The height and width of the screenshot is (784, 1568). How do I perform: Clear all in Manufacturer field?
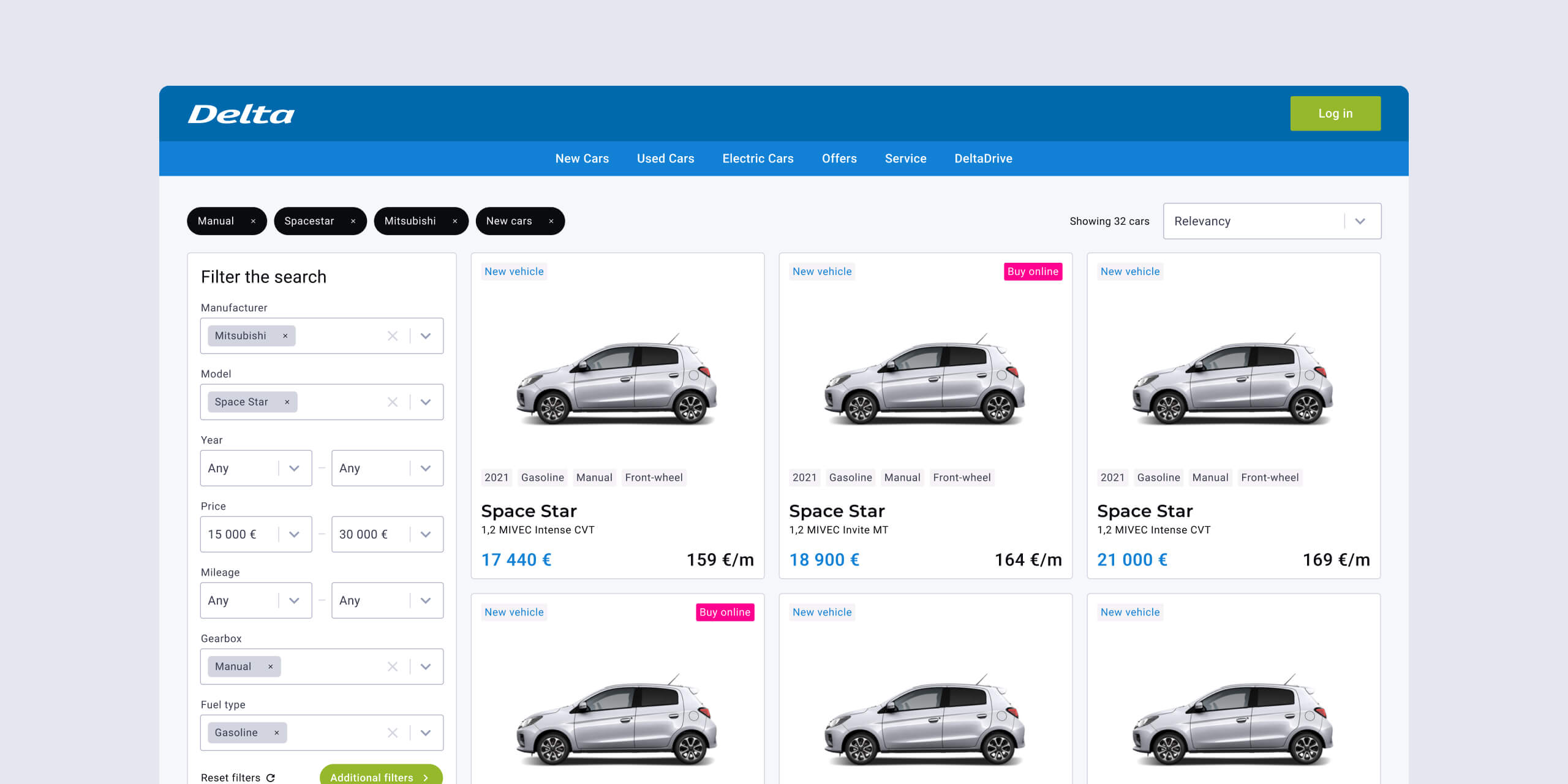click(393, 336)
